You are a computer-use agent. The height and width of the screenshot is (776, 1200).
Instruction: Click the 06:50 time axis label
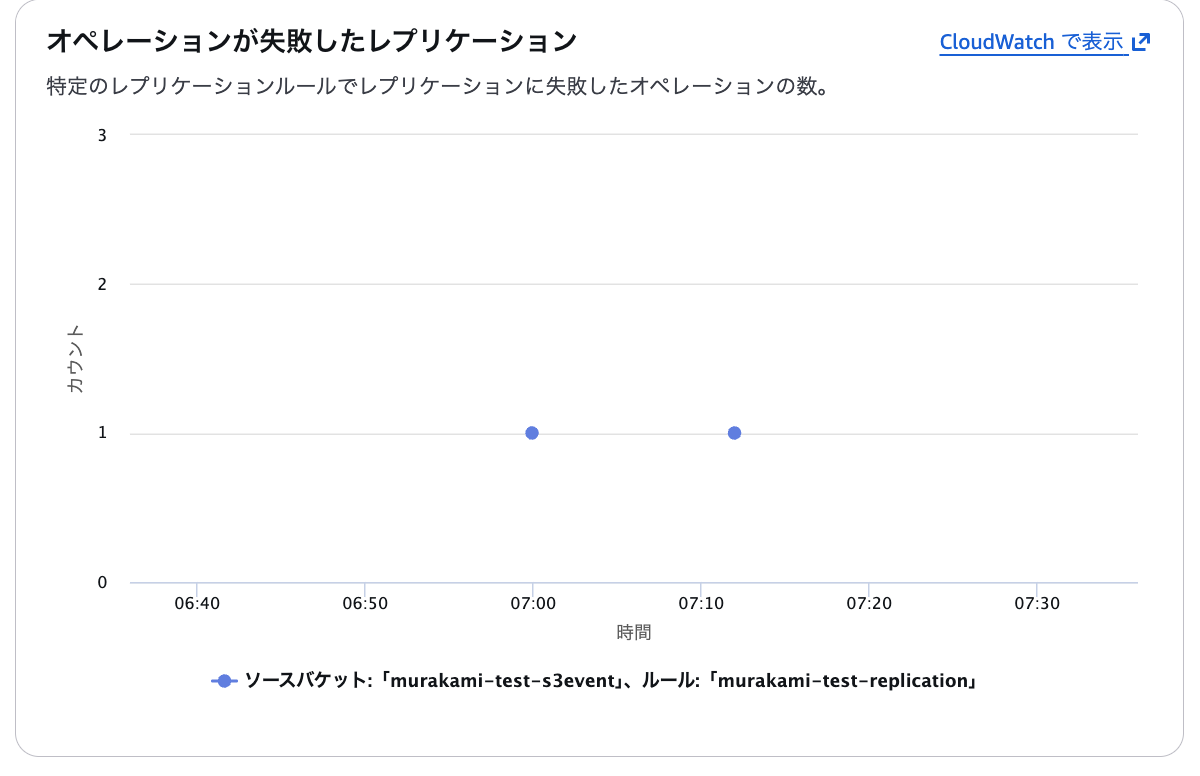(x=365, y=604)
